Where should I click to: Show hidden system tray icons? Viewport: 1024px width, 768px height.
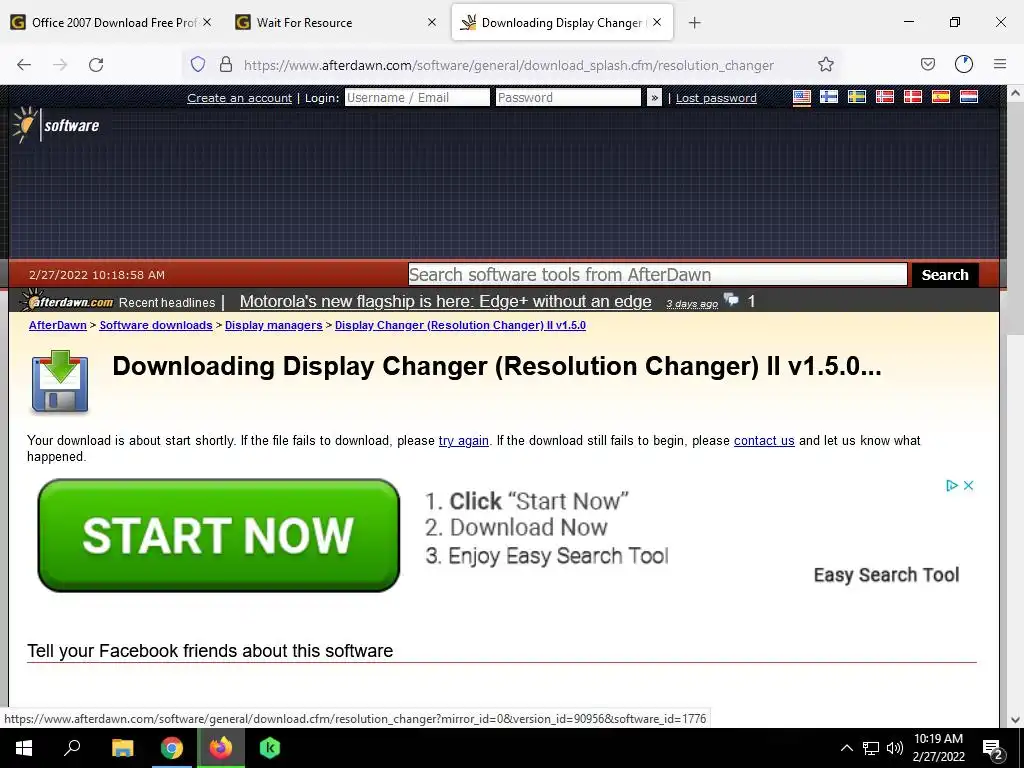(846, 748)
